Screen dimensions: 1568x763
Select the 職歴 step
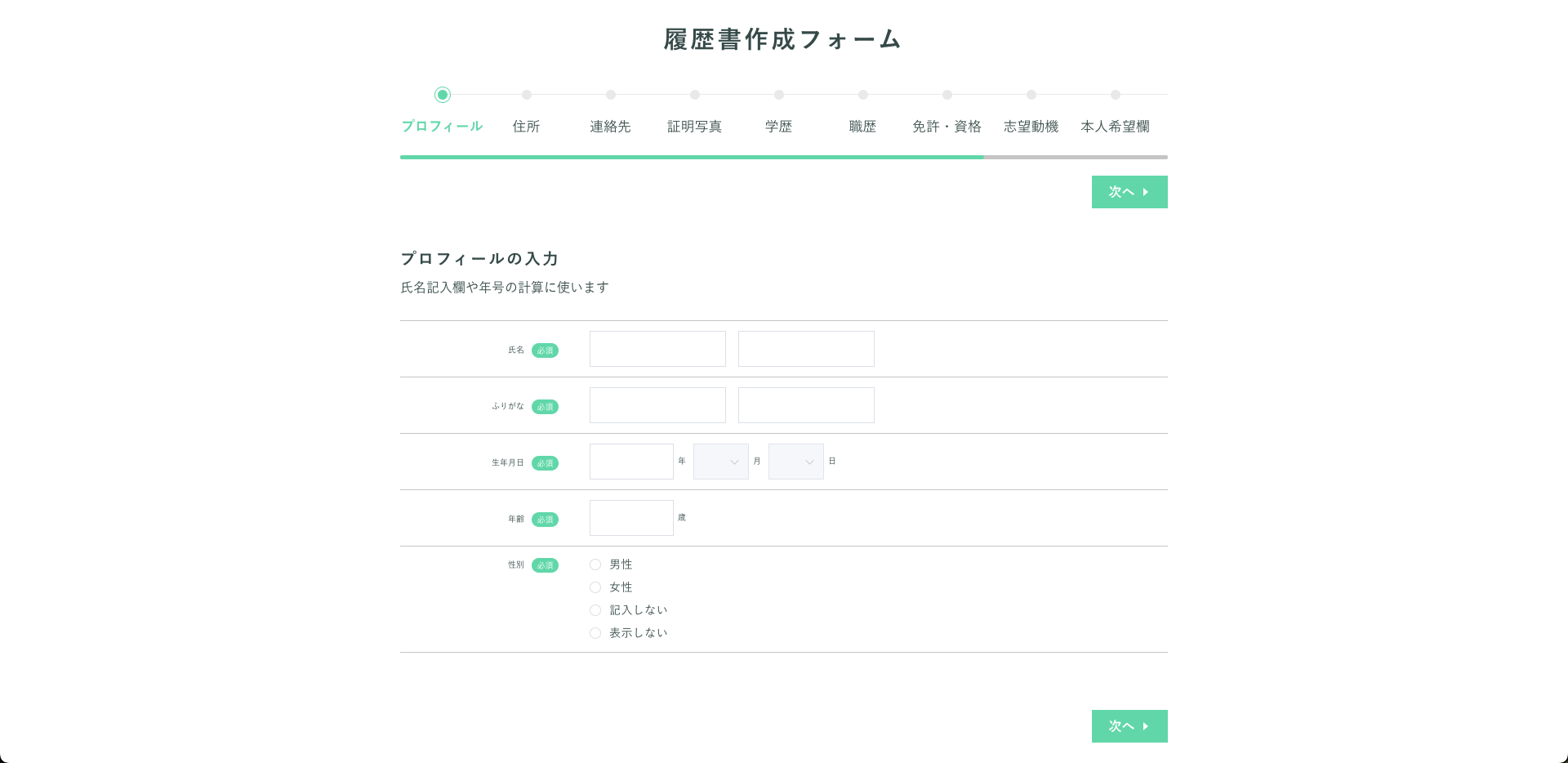pyautogui.click(x=862, y=127)
